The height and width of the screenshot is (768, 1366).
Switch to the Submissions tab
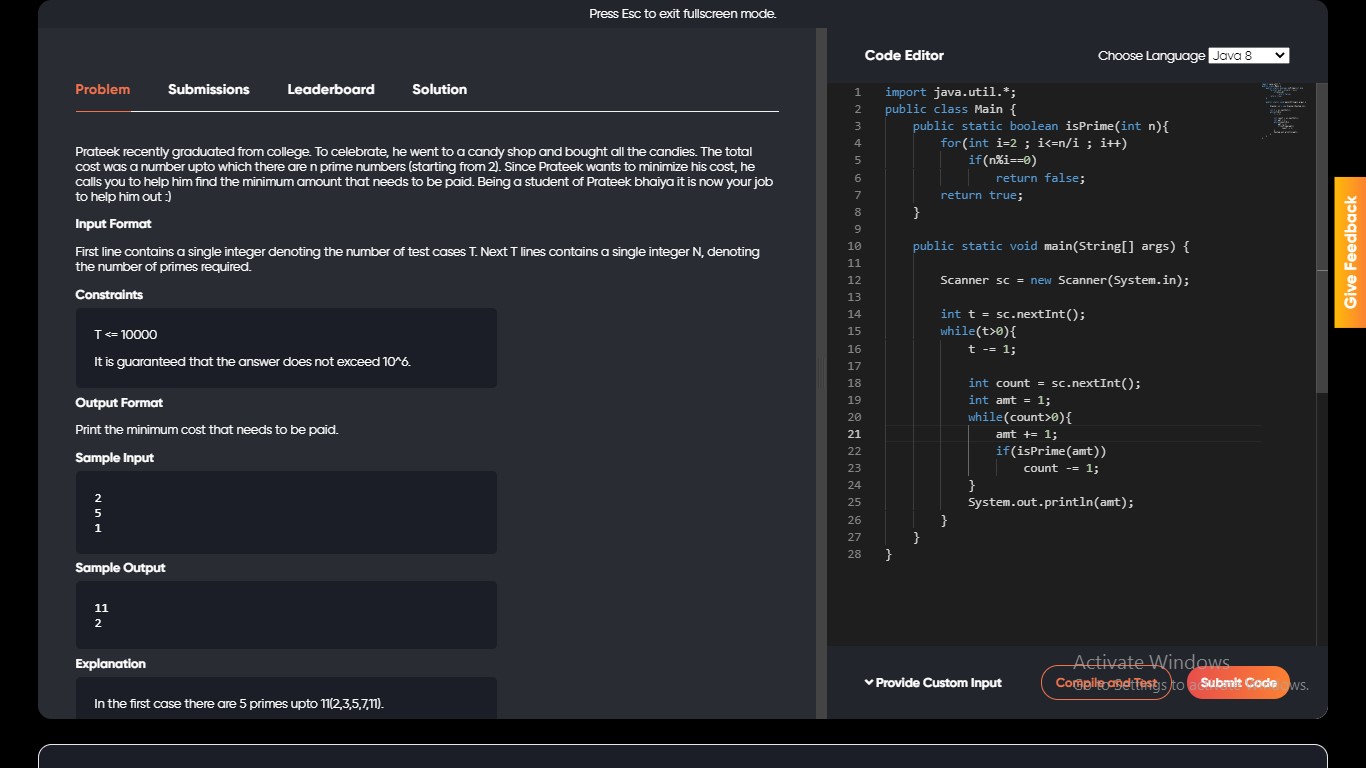coord(208,90)
